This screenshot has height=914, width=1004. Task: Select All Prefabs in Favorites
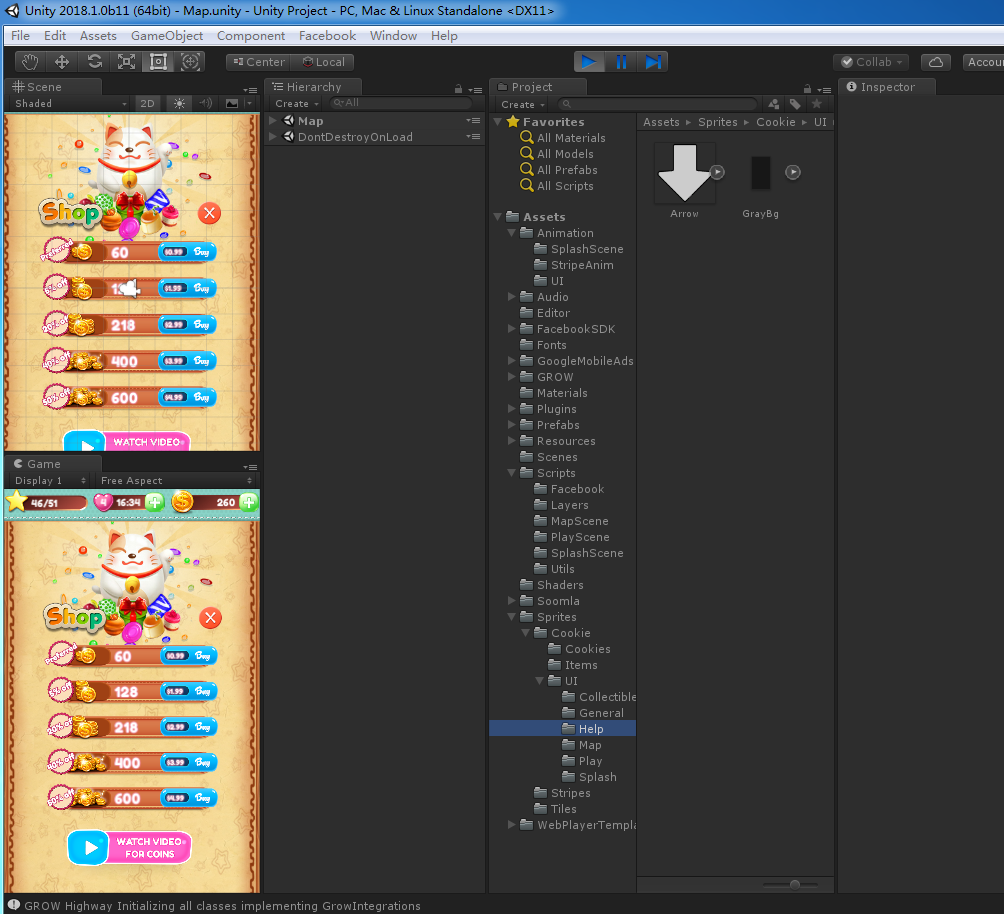567,170
